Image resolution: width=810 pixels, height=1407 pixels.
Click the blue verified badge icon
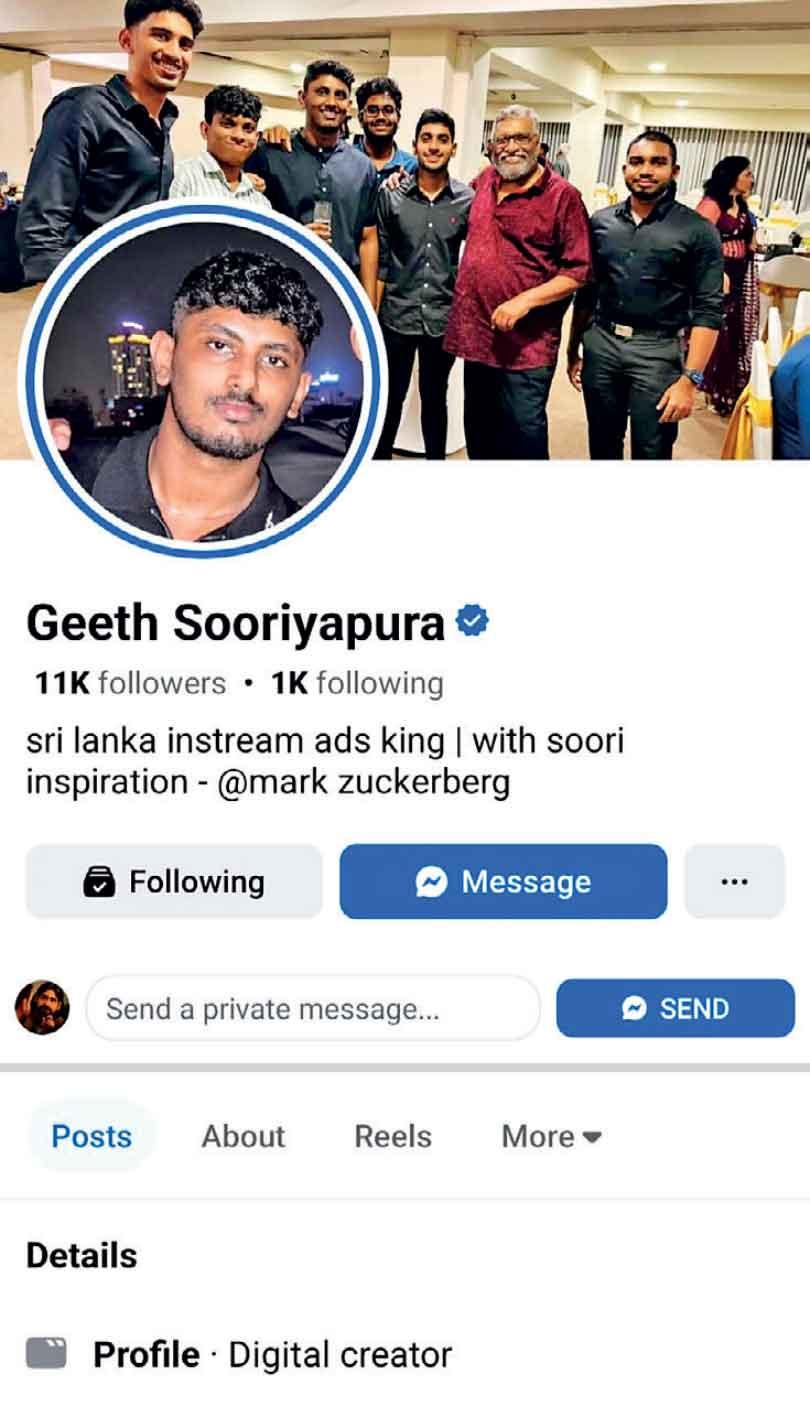pos(472,622)
